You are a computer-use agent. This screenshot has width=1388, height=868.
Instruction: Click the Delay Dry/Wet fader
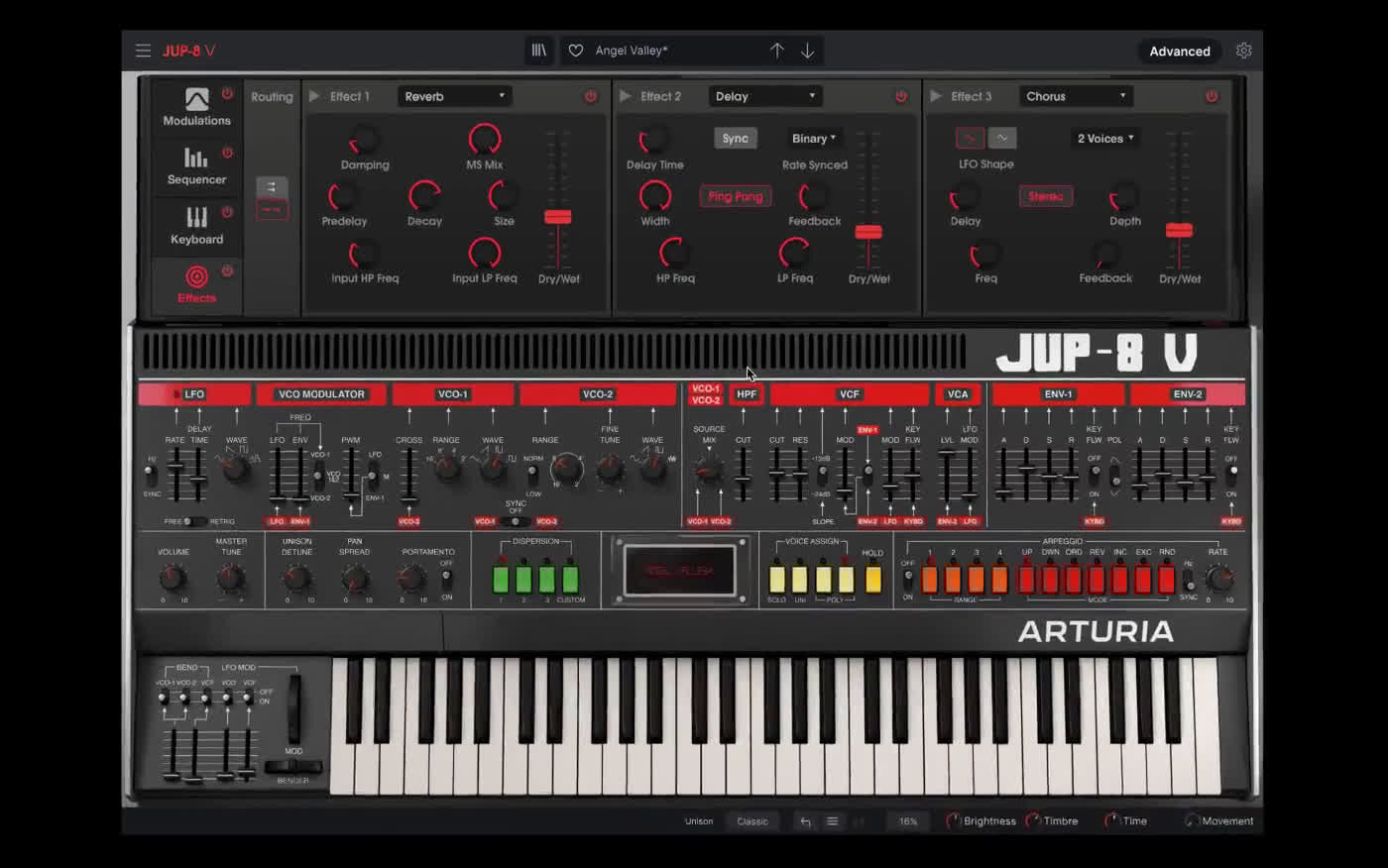pos(868,232)
